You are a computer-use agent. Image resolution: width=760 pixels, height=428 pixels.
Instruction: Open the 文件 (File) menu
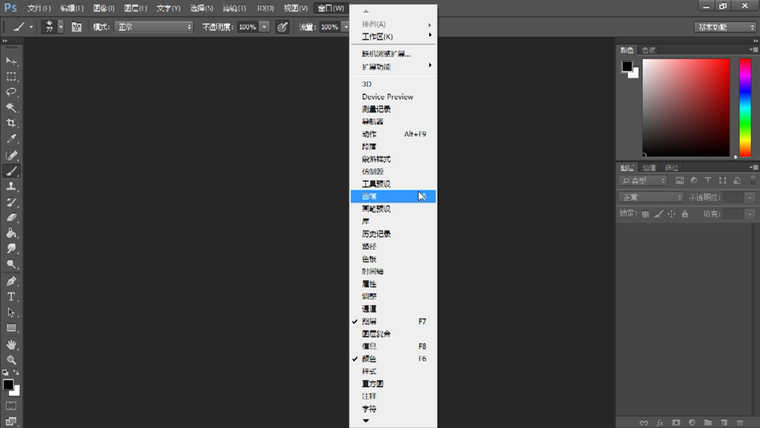pyautogui.click(x=39, y=8)
